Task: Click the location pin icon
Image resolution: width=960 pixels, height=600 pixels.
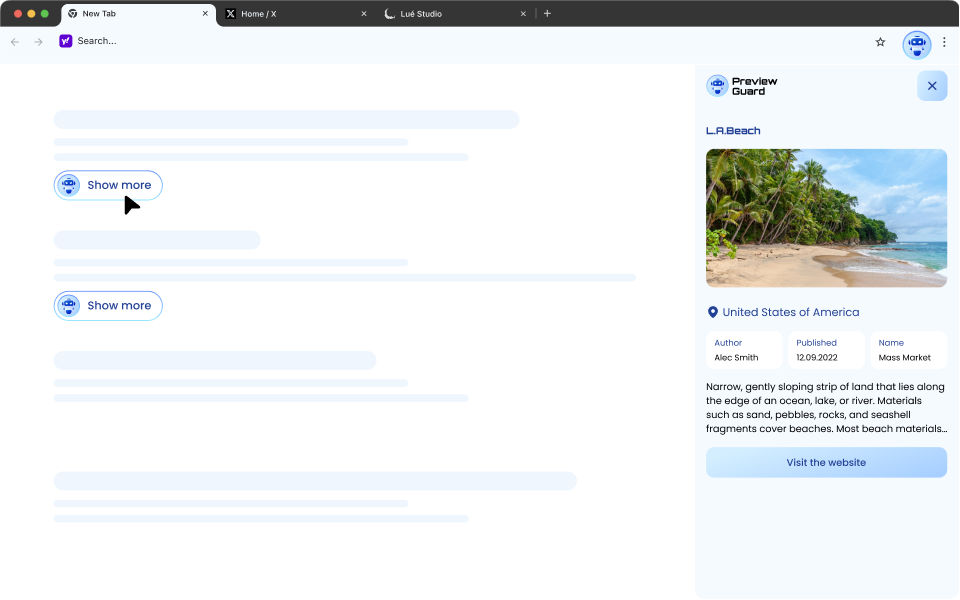Action: tap(712, 312)
